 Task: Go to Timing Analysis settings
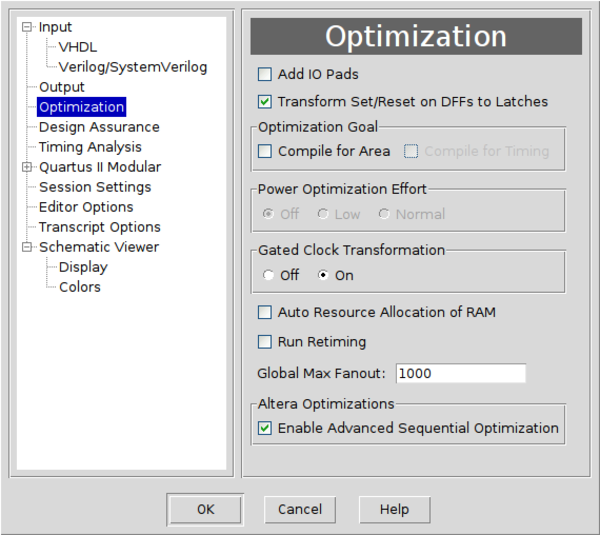[90, 147]
